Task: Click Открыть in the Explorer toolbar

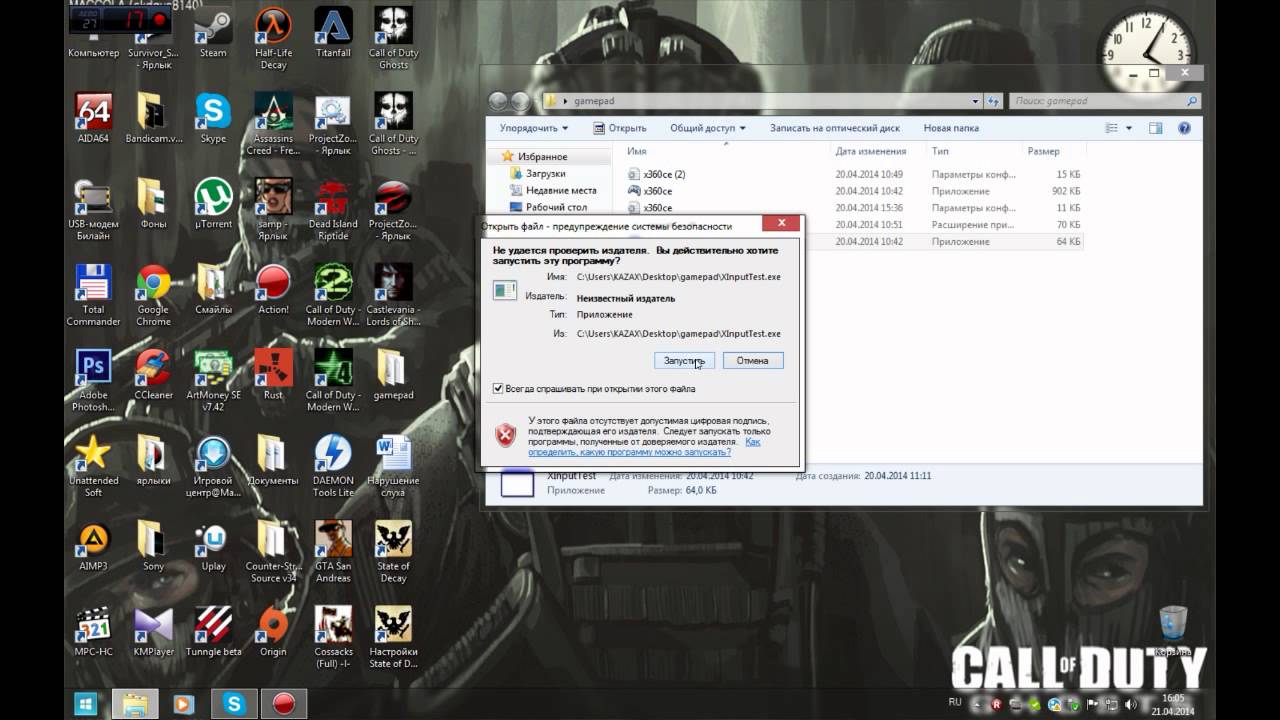Action: click(x=619, y=128)
